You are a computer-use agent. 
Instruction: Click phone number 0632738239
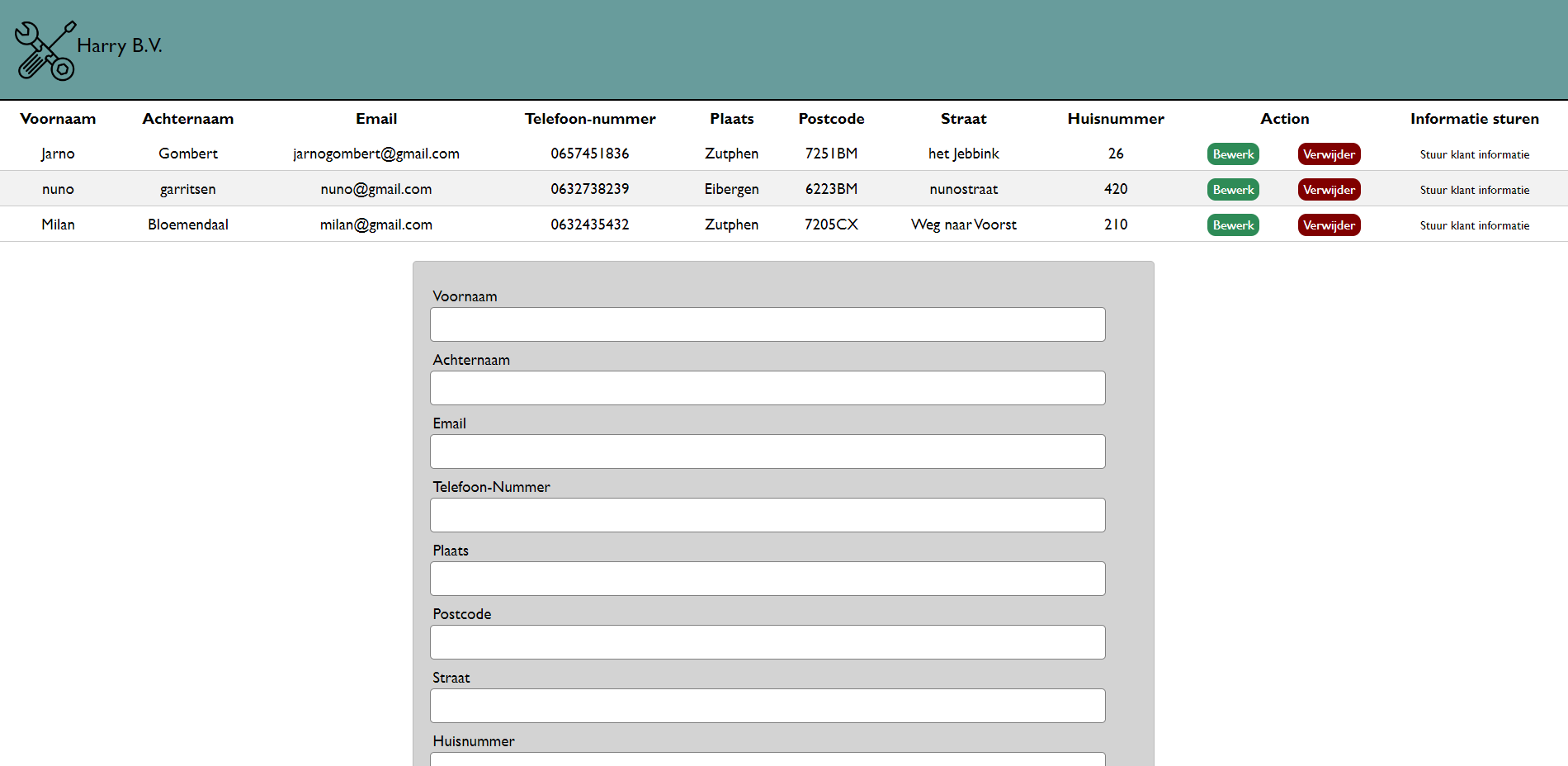pyautogui.click(x=590, y=189)
